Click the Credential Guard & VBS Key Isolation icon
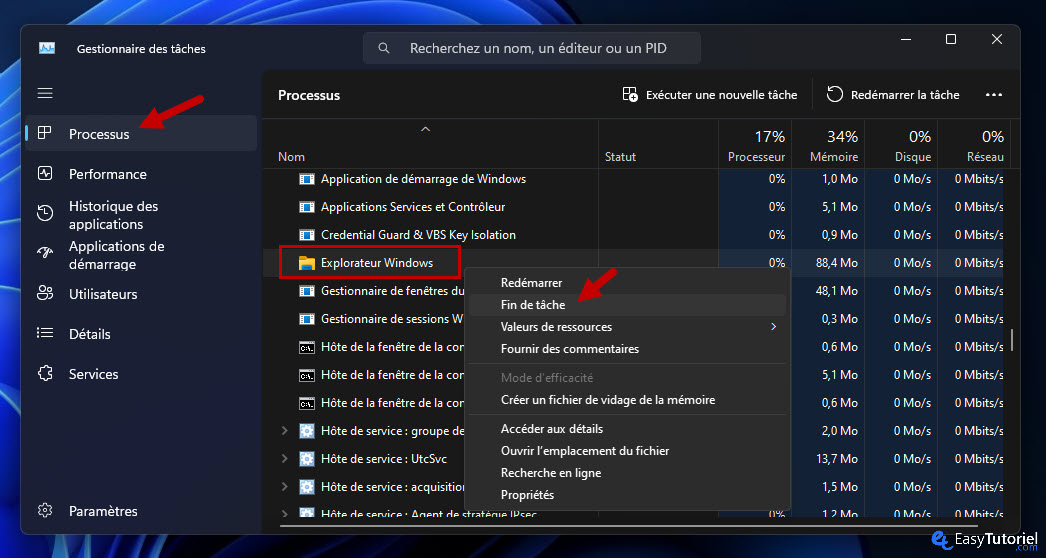This screenshot has width=1046, height=558. (306, 235)
